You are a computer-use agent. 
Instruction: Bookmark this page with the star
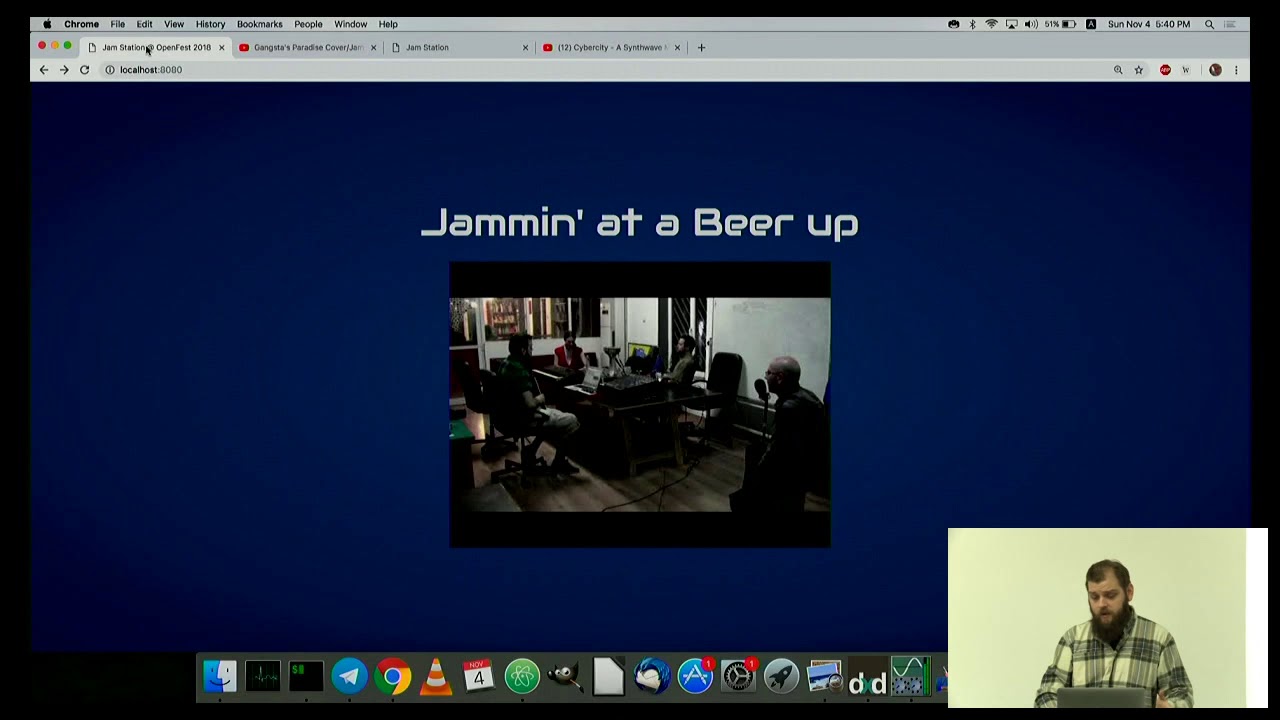tap(1138, 70)
